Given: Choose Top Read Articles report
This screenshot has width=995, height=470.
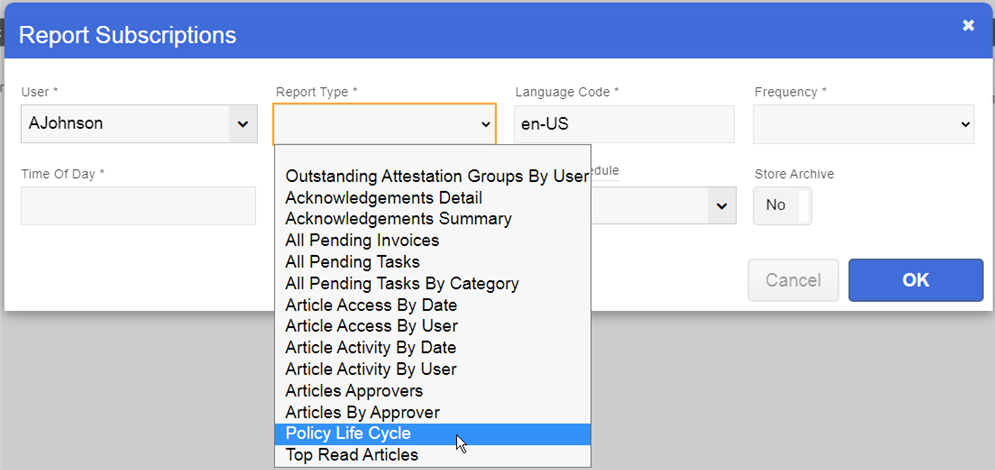Looking at the screenshot, I should tap(351, 455).
